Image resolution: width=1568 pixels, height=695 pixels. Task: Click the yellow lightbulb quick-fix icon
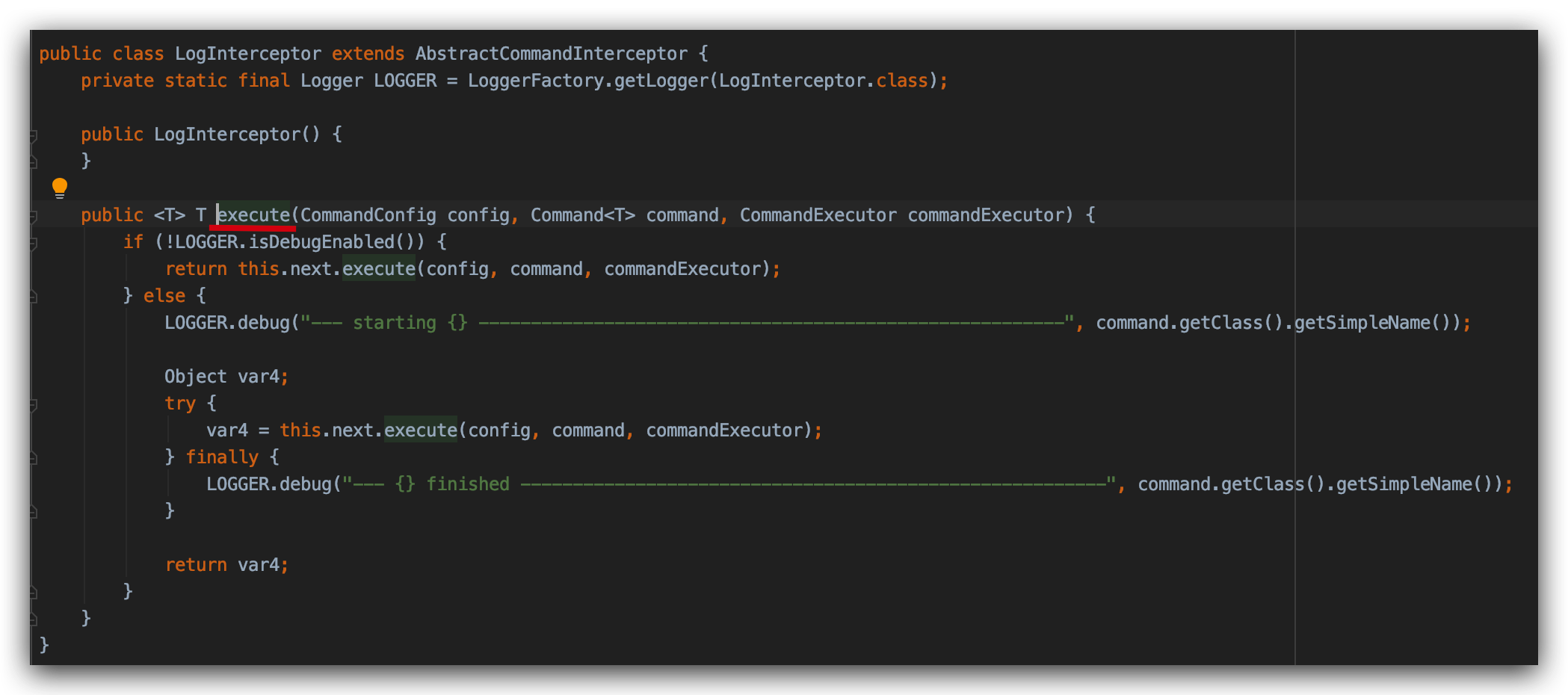click(x=60, y=188)
